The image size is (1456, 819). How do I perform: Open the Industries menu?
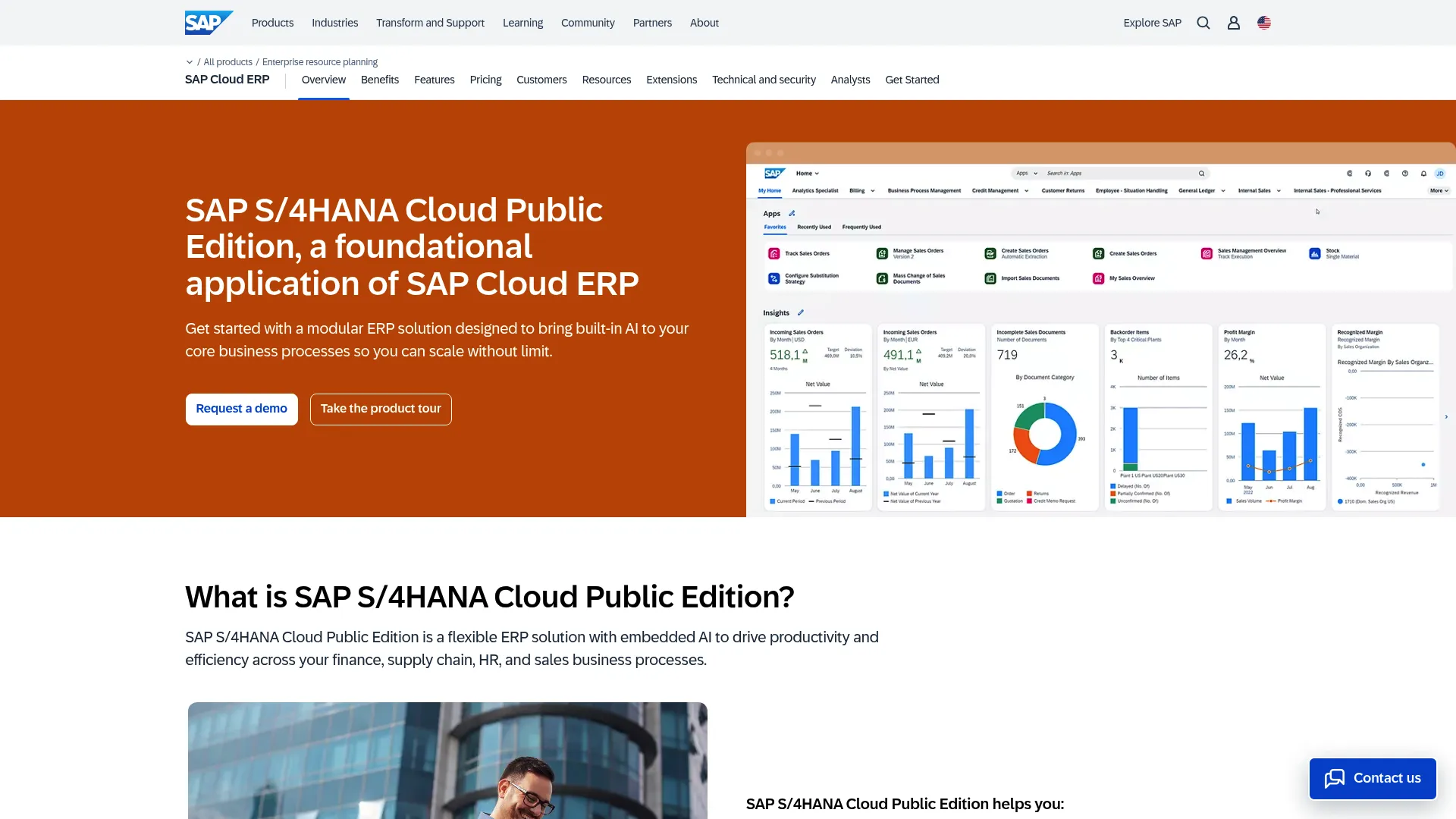(x=334, y=23)
